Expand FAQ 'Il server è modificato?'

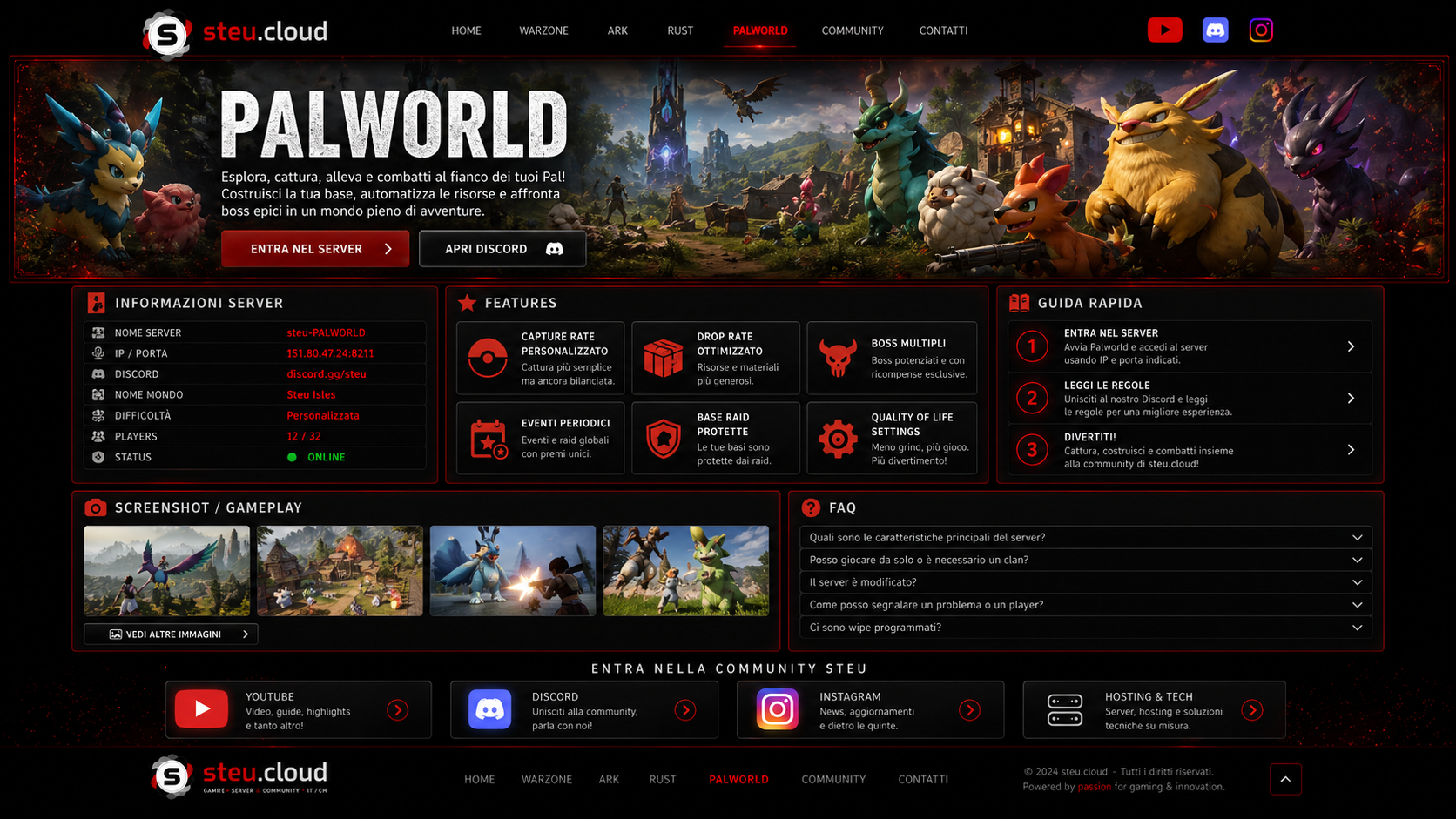coord(1086,582)
